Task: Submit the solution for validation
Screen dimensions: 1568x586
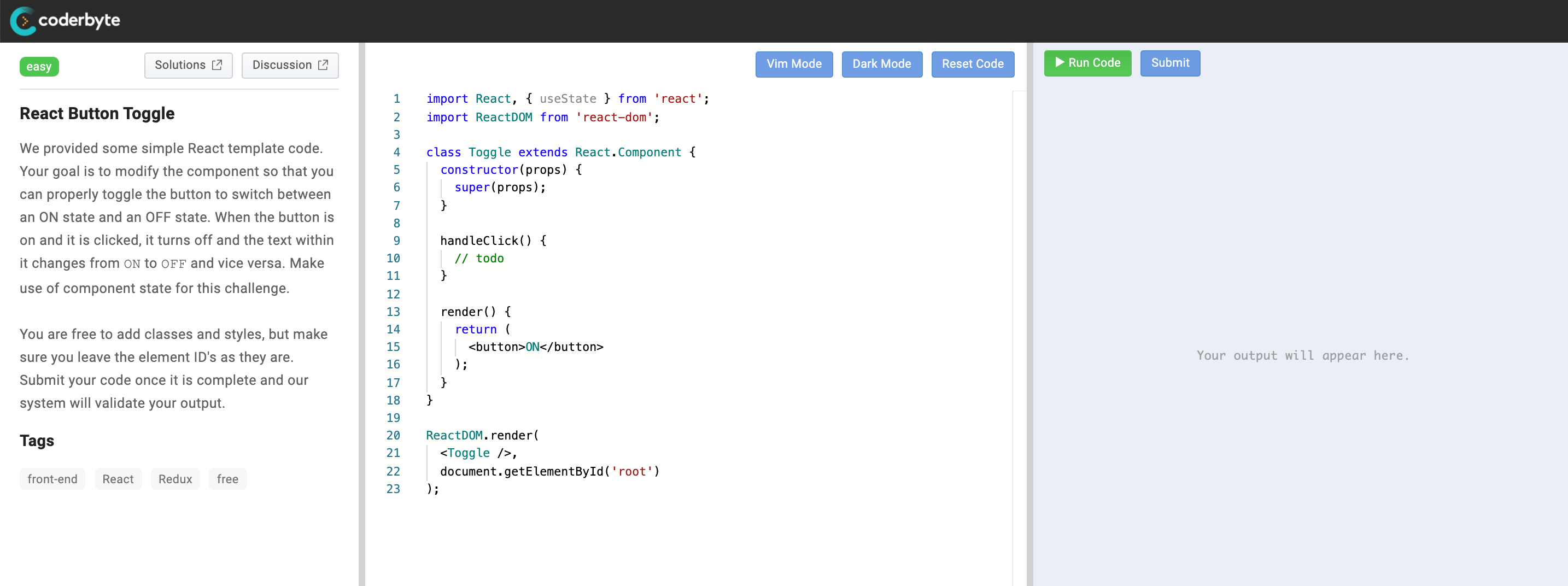Action: point(1170,63)
